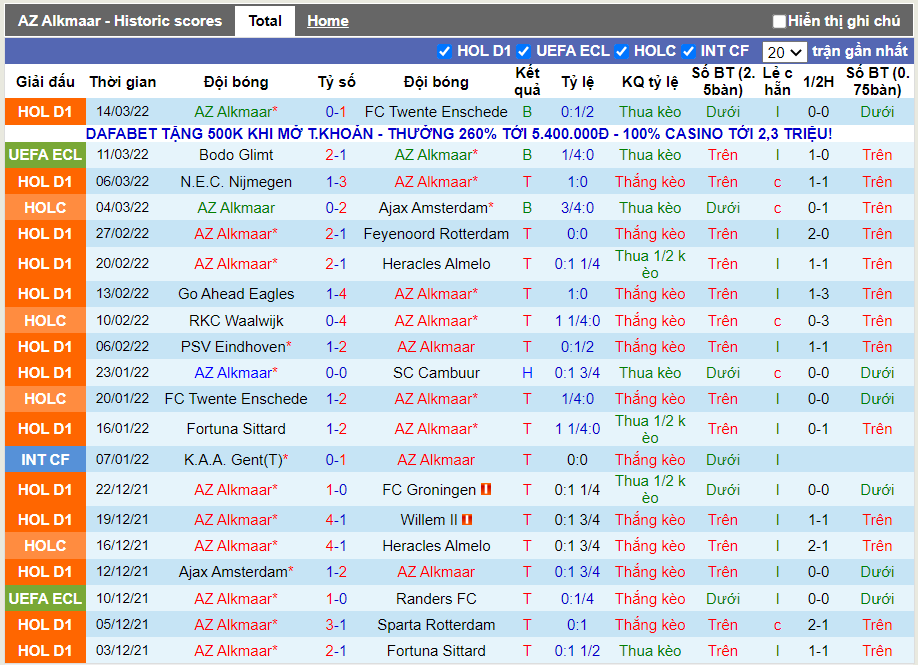Select the UEFA ECL label on 11/03/22
The image size is (918, 665).
(x=45, y=155)
